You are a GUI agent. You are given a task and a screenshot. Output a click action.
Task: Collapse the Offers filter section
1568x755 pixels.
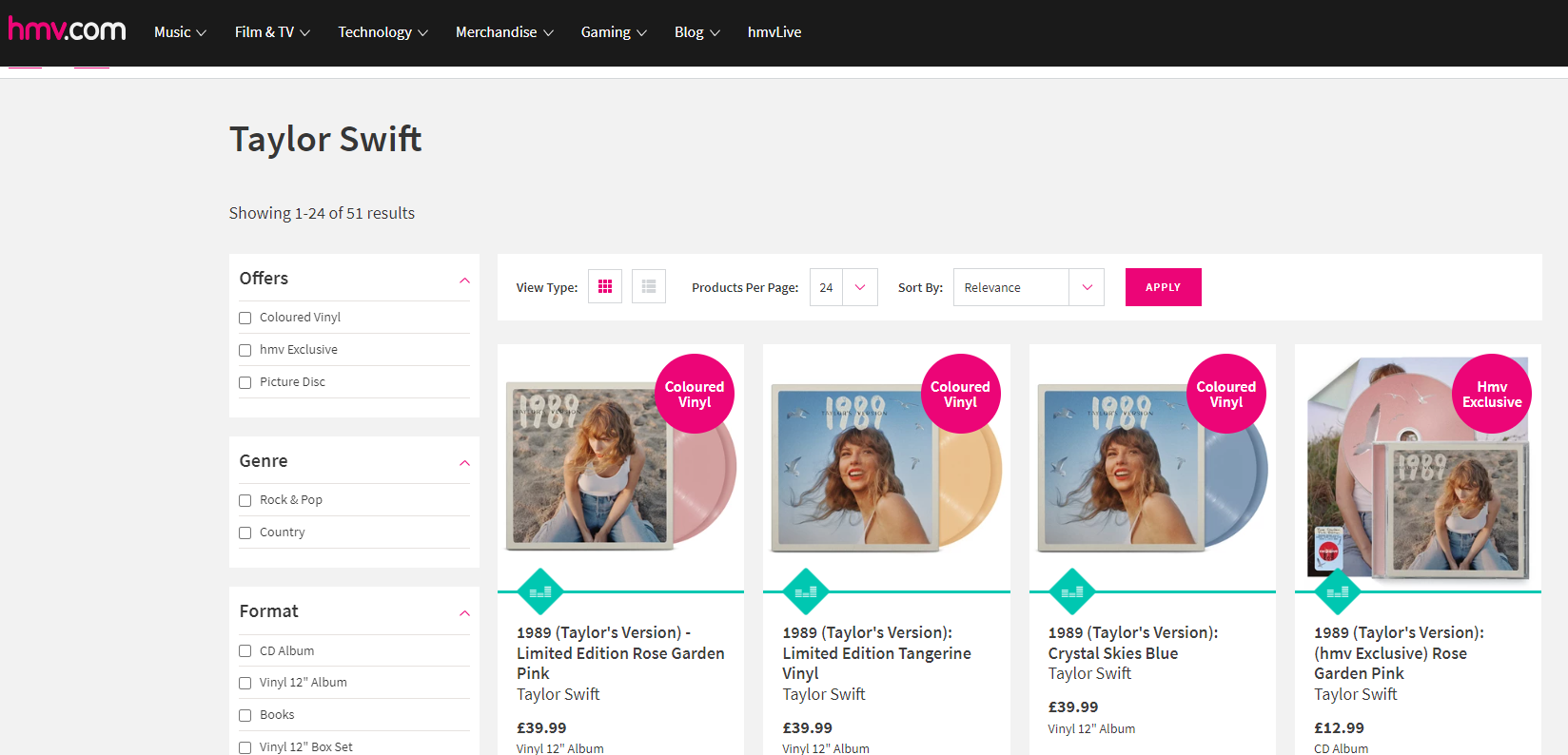(x=464, y=280)
